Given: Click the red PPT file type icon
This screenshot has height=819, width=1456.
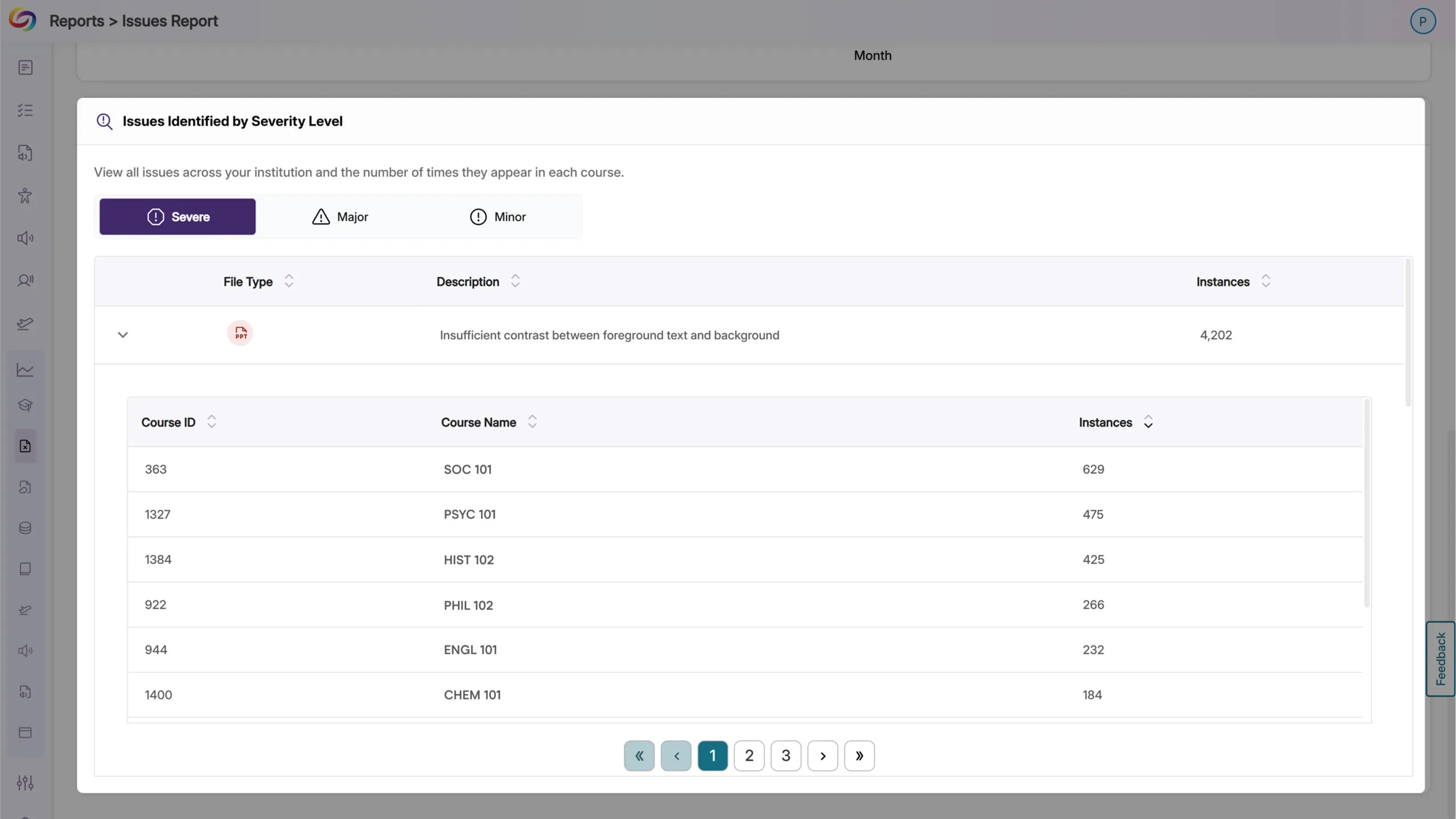Looking at the screenshot, I should (x=240, y=333).
